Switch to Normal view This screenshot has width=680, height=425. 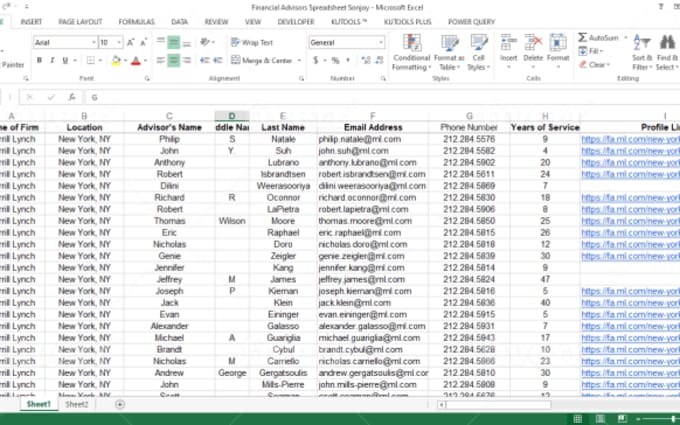click(578, 418)
